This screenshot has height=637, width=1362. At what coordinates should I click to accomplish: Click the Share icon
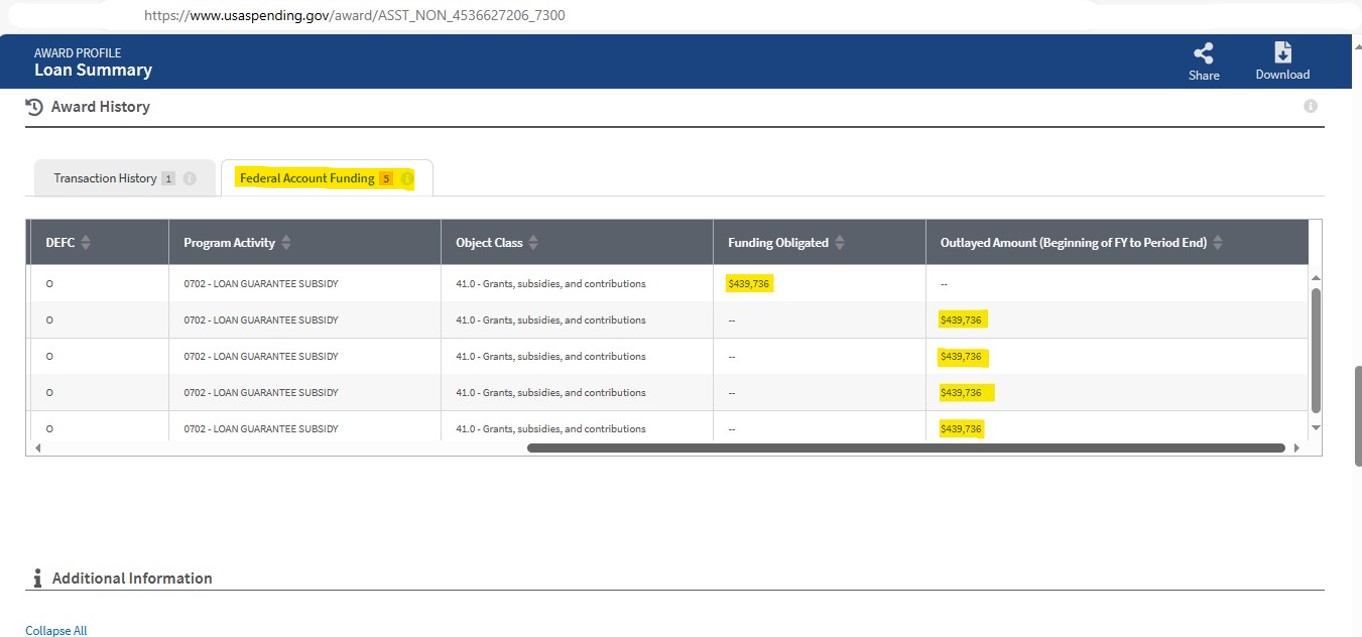[1203, 53]
